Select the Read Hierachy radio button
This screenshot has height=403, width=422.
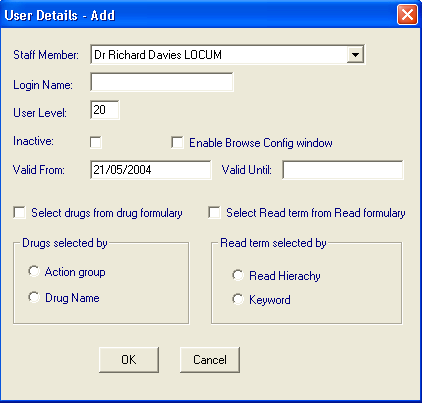tap(238, 275)
